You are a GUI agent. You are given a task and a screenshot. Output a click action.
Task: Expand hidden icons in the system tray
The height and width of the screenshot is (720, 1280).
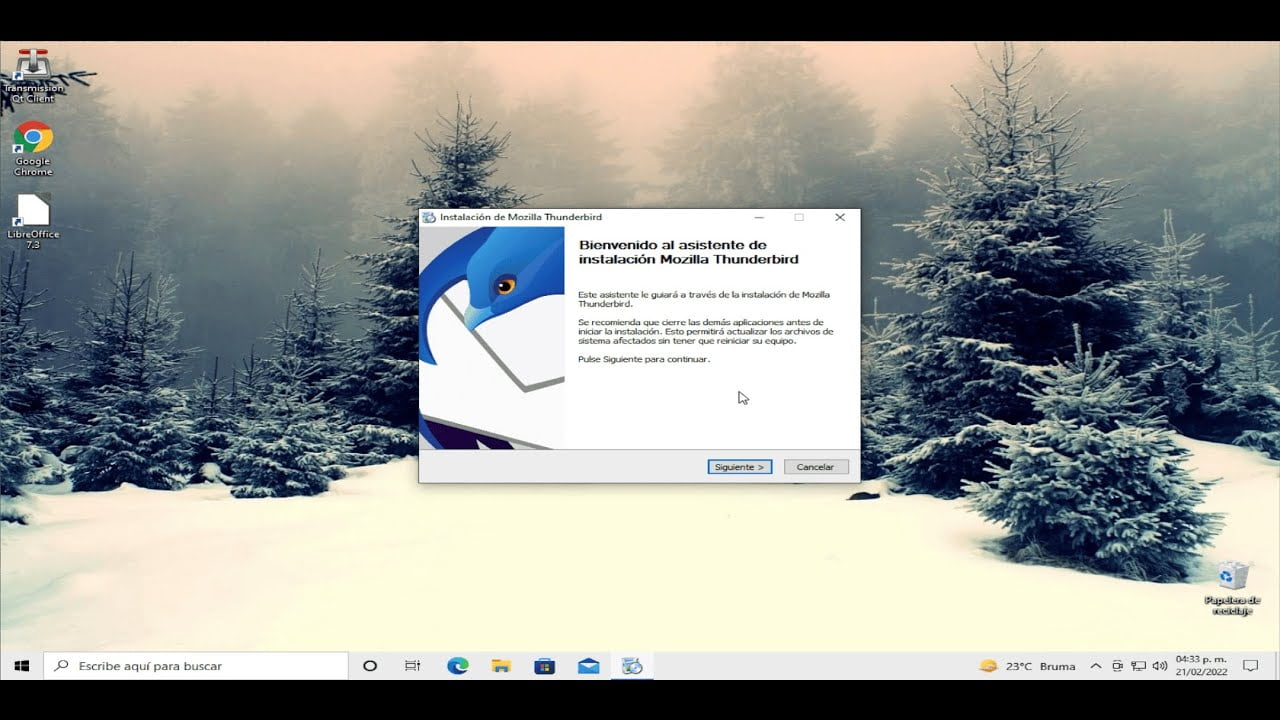(x=1096, y=665)
